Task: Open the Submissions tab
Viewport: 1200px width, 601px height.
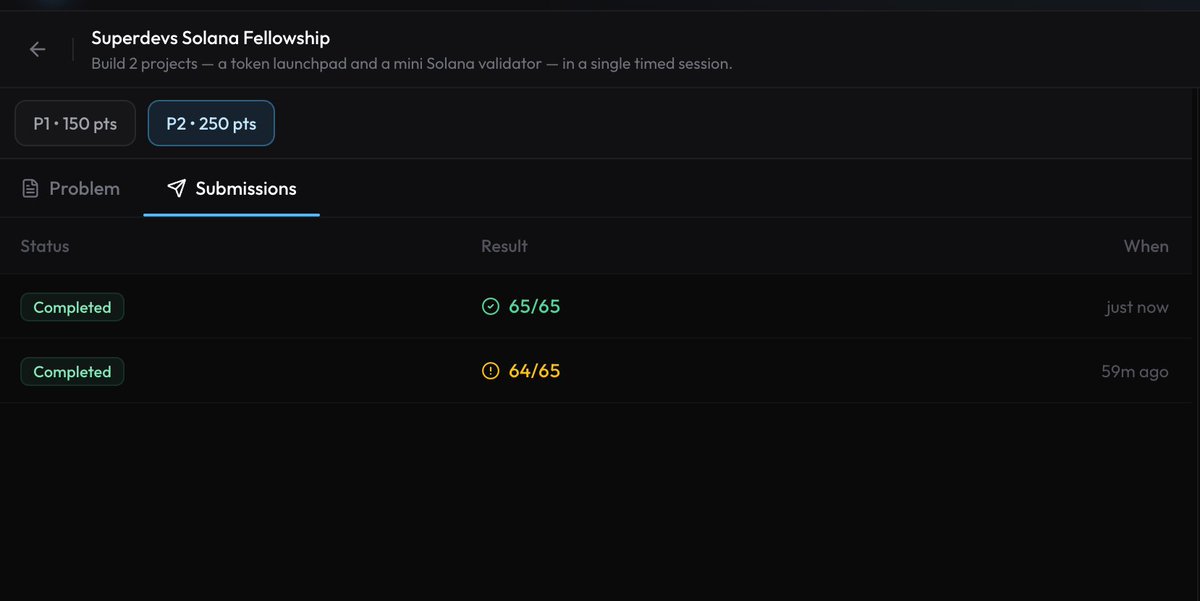Action: pyautogui.click(x=232, y=188)
